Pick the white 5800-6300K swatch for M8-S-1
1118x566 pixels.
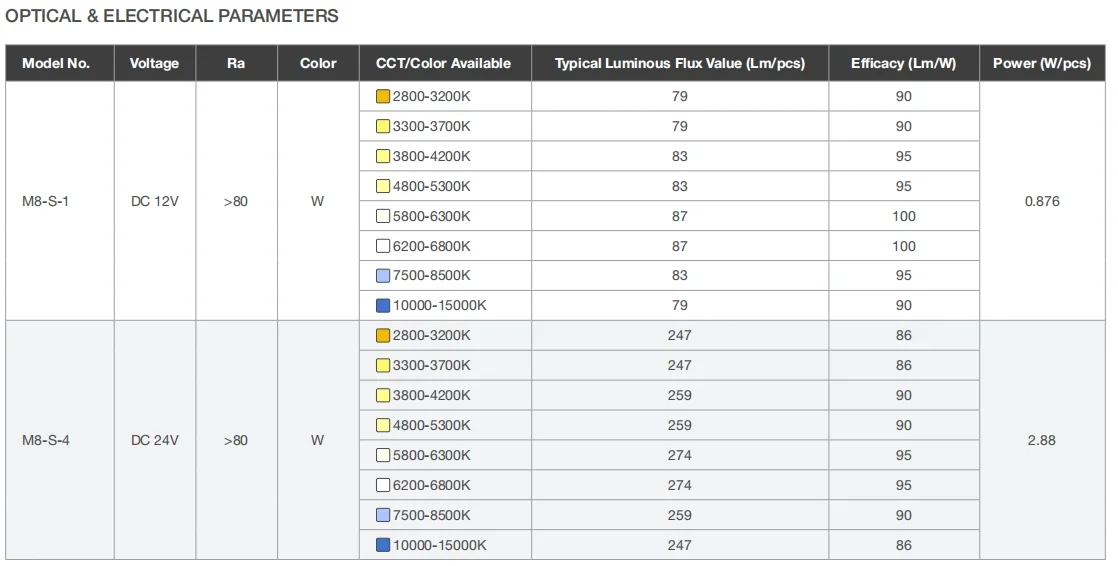382,216
